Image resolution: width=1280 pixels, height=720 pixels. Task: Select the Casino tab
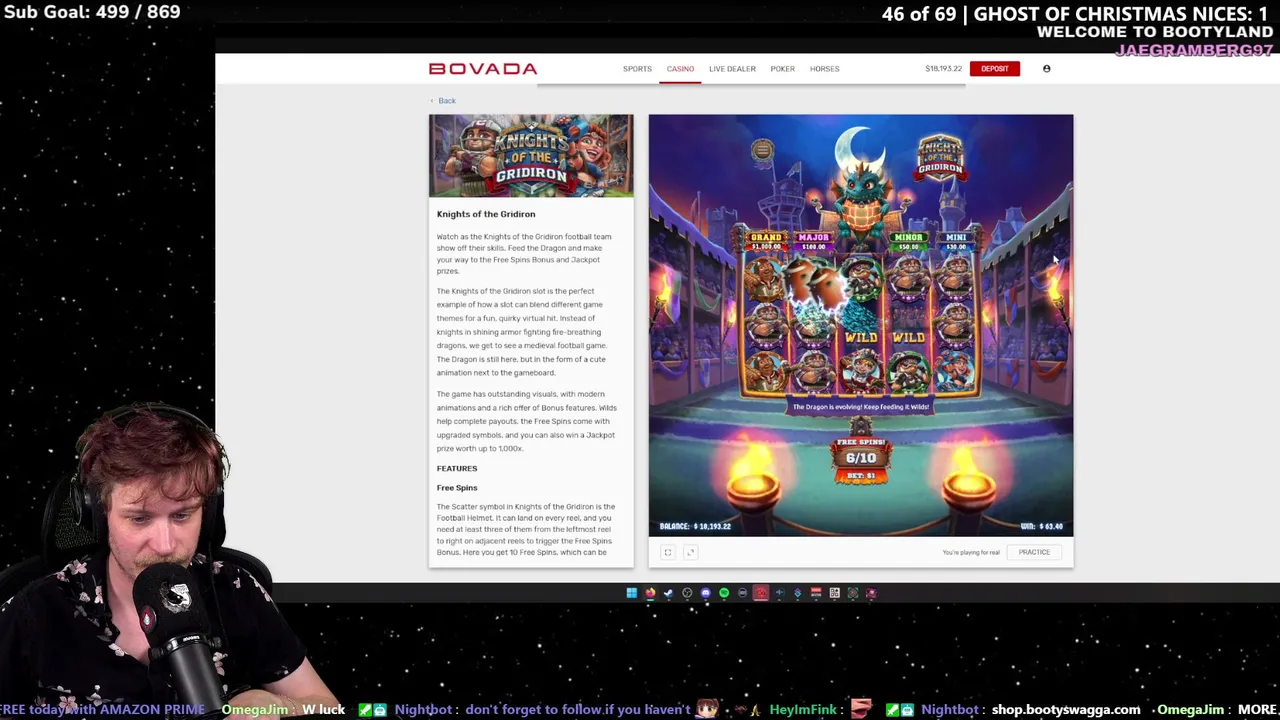tap(680, 69)
